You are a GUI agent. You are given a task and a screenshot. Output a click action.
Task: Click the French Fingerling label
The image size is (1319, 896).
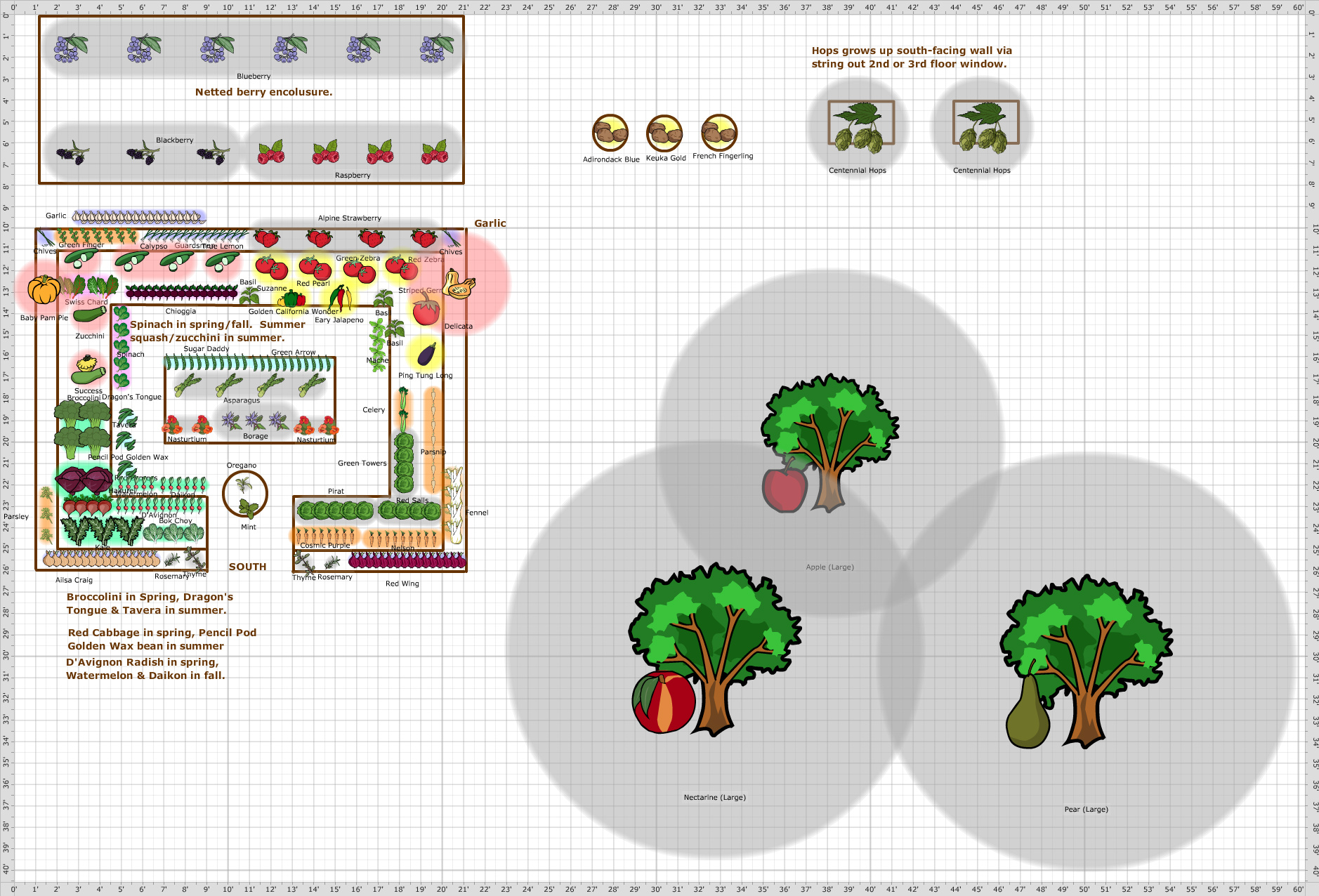[x=722, y=156]
